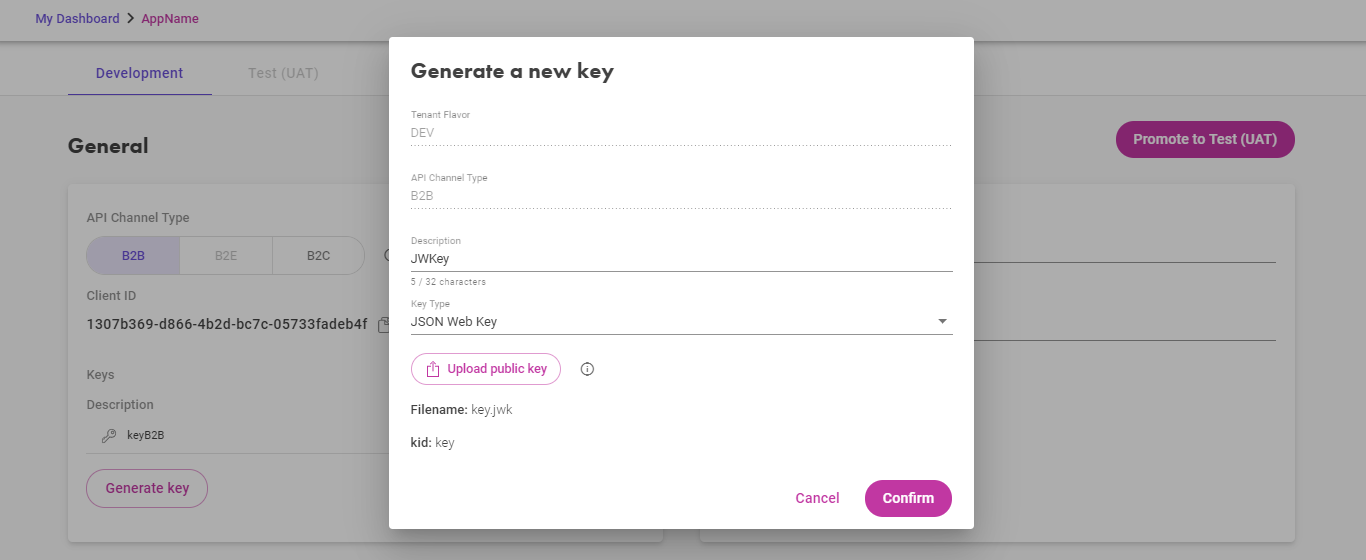This screenshot has width=1366, height=560.
Task: Open the Key Type dropdown arrow
Action: (x=942, y=322)
